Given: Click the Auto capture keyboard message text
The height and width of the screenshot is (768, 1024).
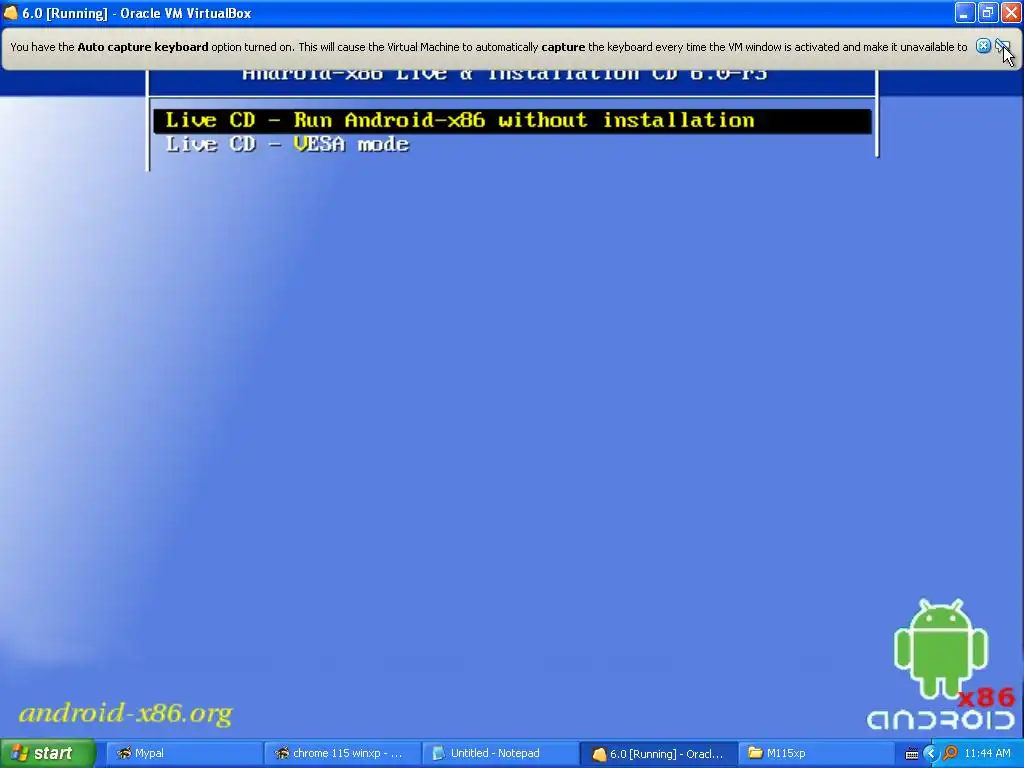Looking at the screenshot, I should click(488, 47).
